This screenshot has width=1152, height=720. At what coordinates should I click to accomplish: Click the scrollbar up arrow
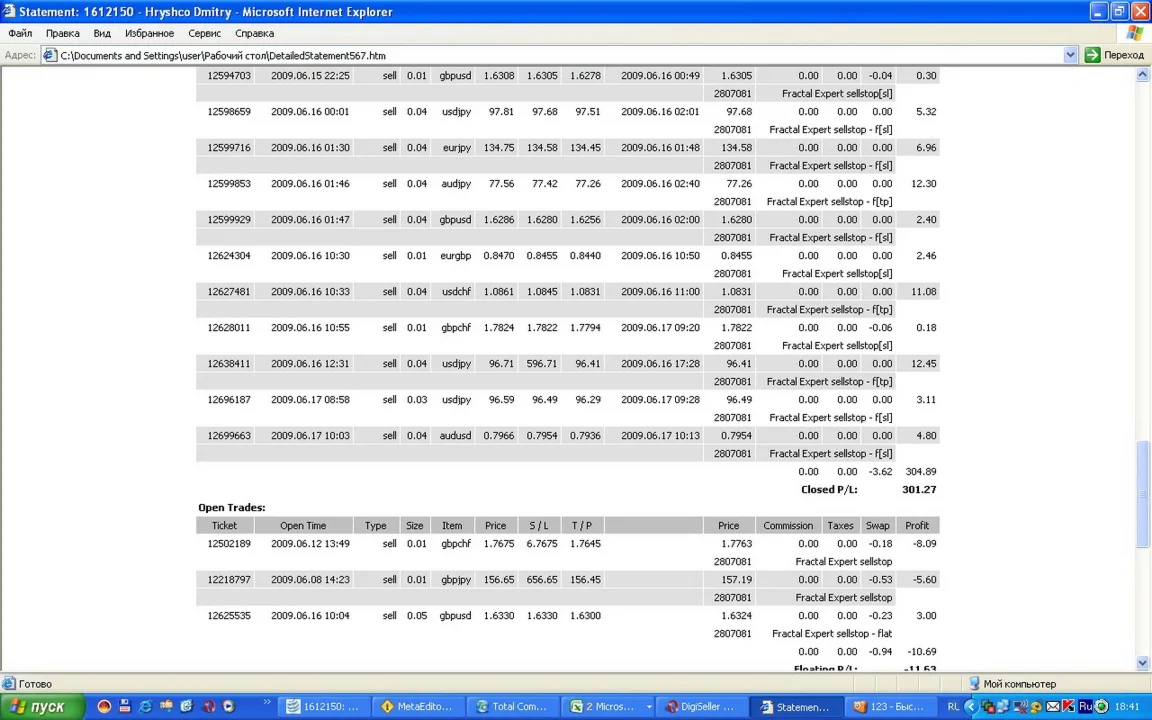1142,74
